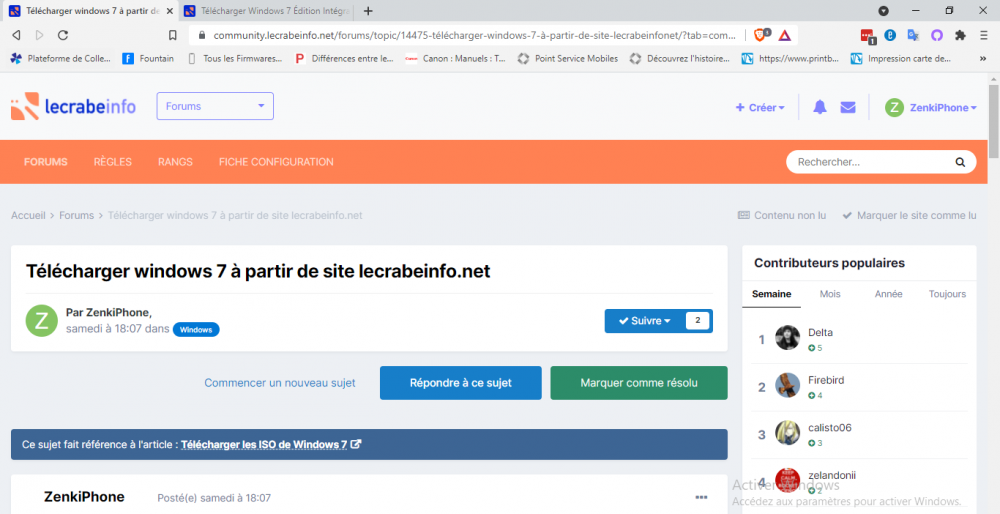This screenshot has height=514, width=1000.
Task: Click inside the Rechercher search field
Action: (871, 162)
